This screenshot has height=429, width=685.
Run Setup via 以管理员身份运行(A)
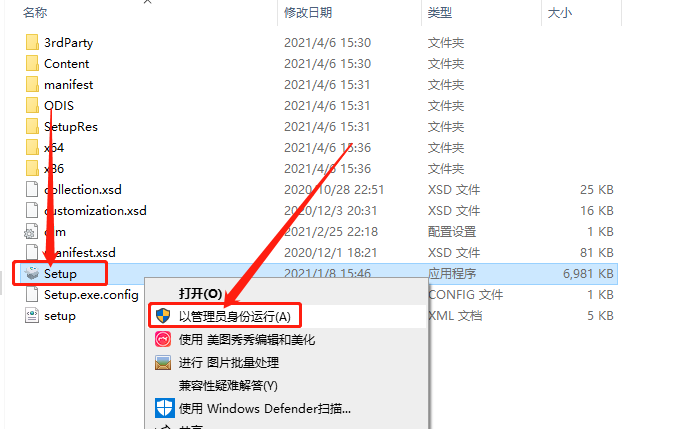234,316
